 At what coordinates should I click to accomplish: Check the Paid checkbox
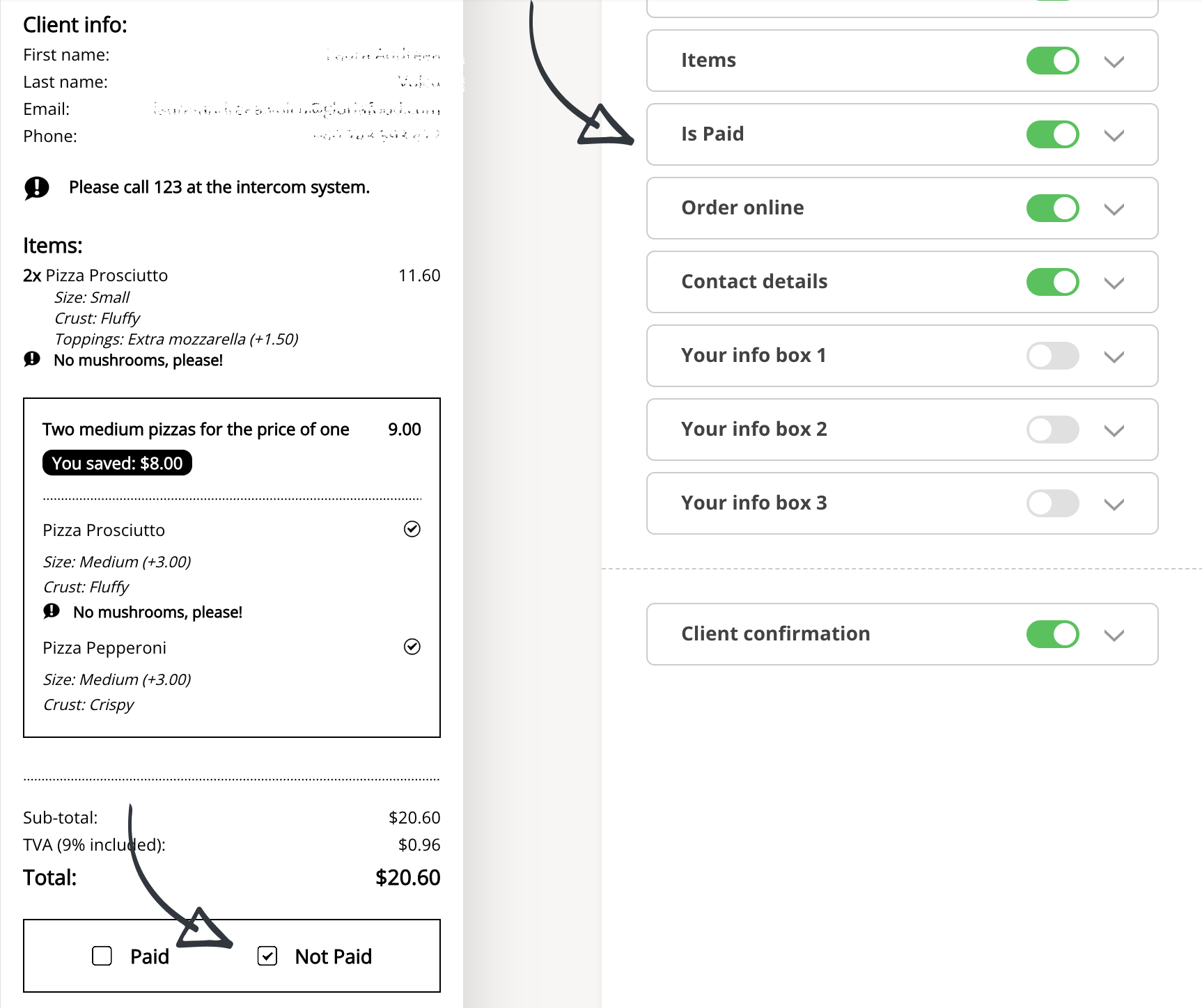tap(102, 956)
